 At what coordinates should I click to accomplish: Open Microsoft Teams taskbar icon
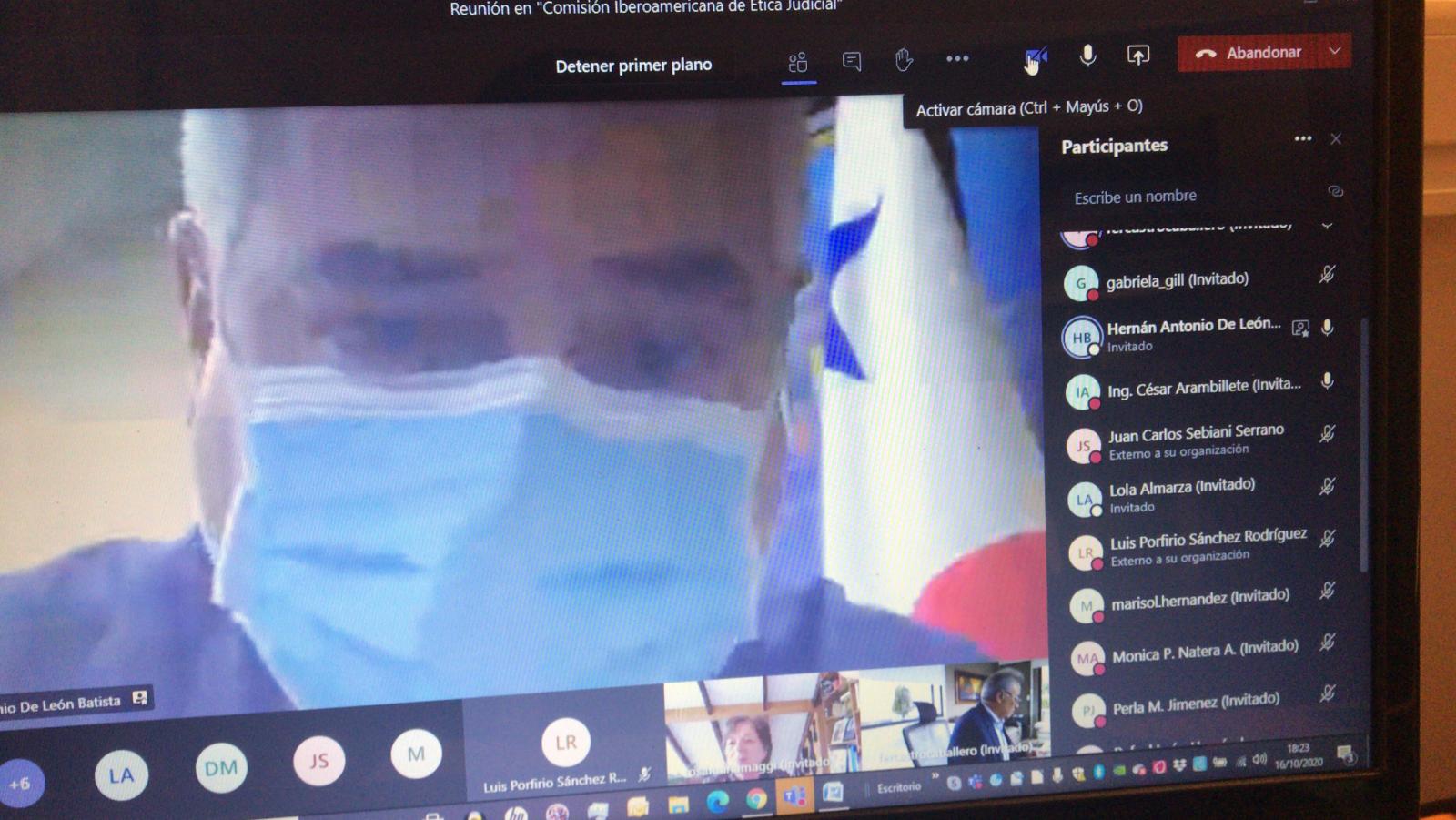[794, 796]
